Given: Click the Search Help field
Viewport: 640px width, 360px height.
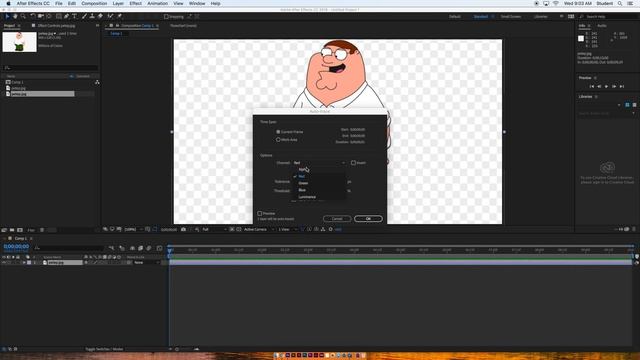Looking at the screenshot, I should click(x=607, y=17).
